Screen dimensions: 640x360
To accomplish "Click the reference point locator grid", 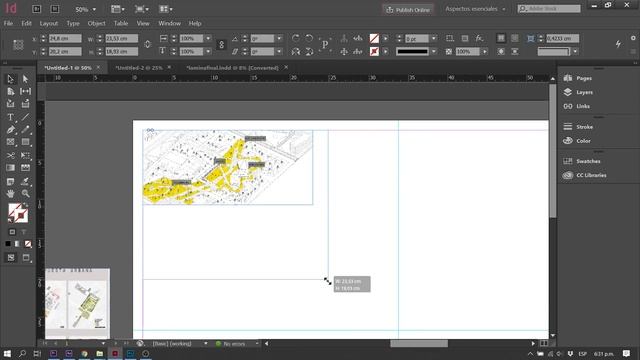I will click(x=18, y=45).
